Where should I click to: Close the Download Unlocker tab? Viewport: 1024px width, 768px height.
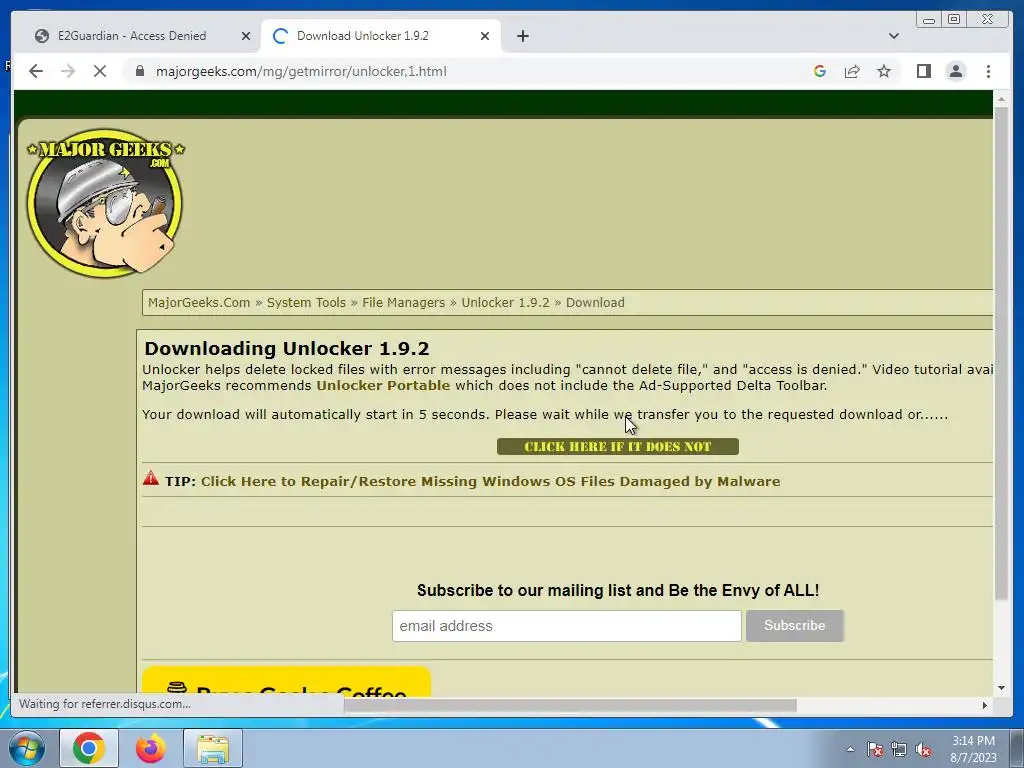[x=485, y=36]
